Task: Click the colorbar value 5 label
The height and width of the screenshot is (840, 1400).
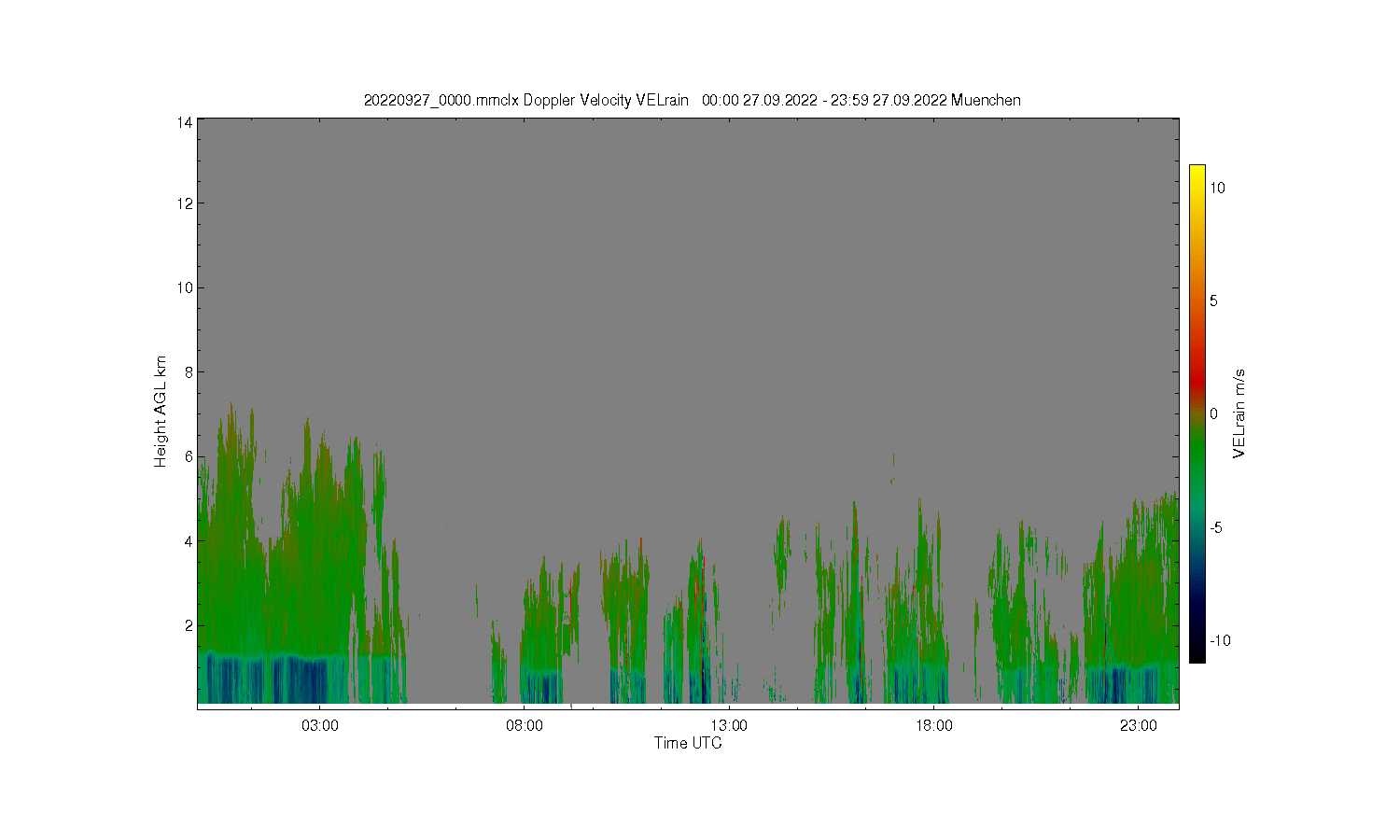Action: [x=1213, y=301]
